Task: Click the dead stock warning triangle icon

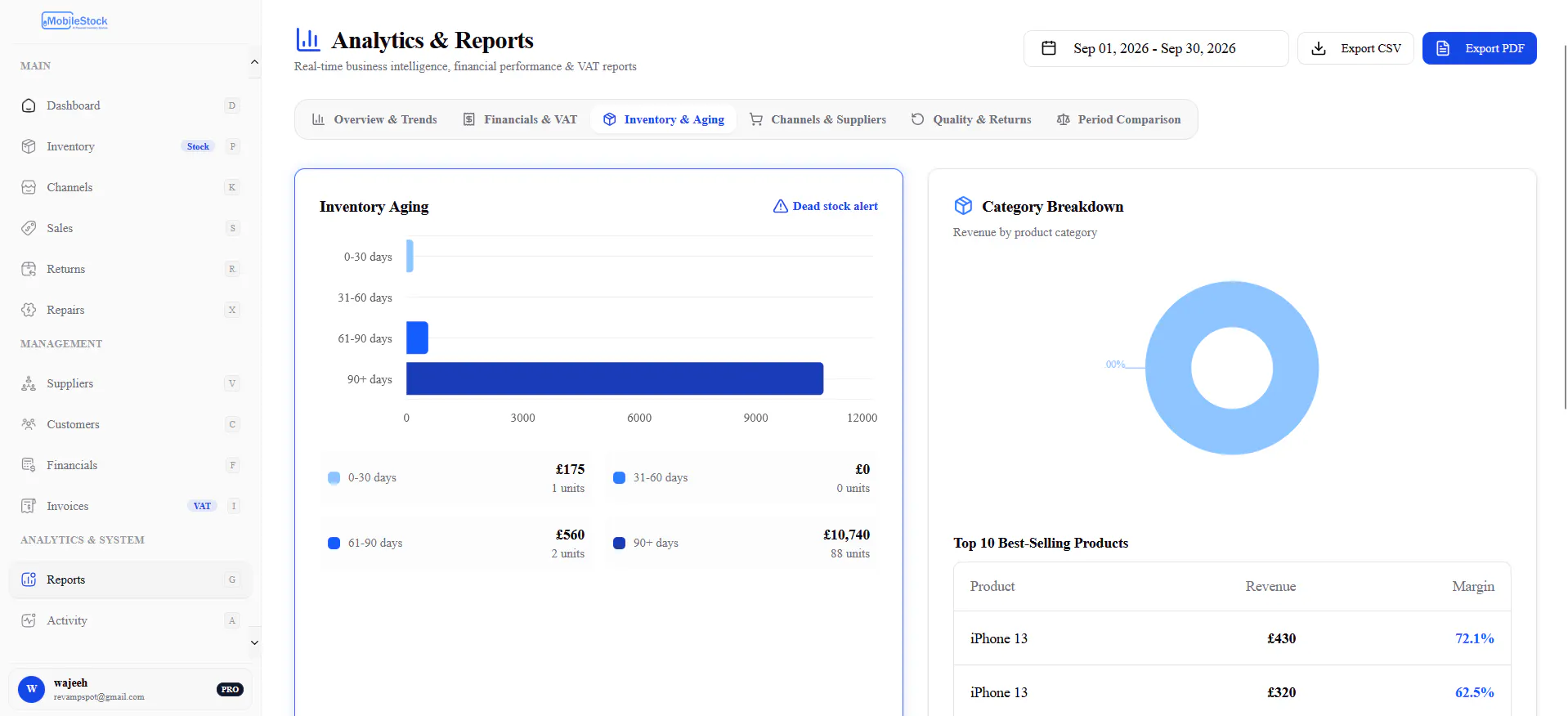Action: pyautogui.click(x=781, y=206)
